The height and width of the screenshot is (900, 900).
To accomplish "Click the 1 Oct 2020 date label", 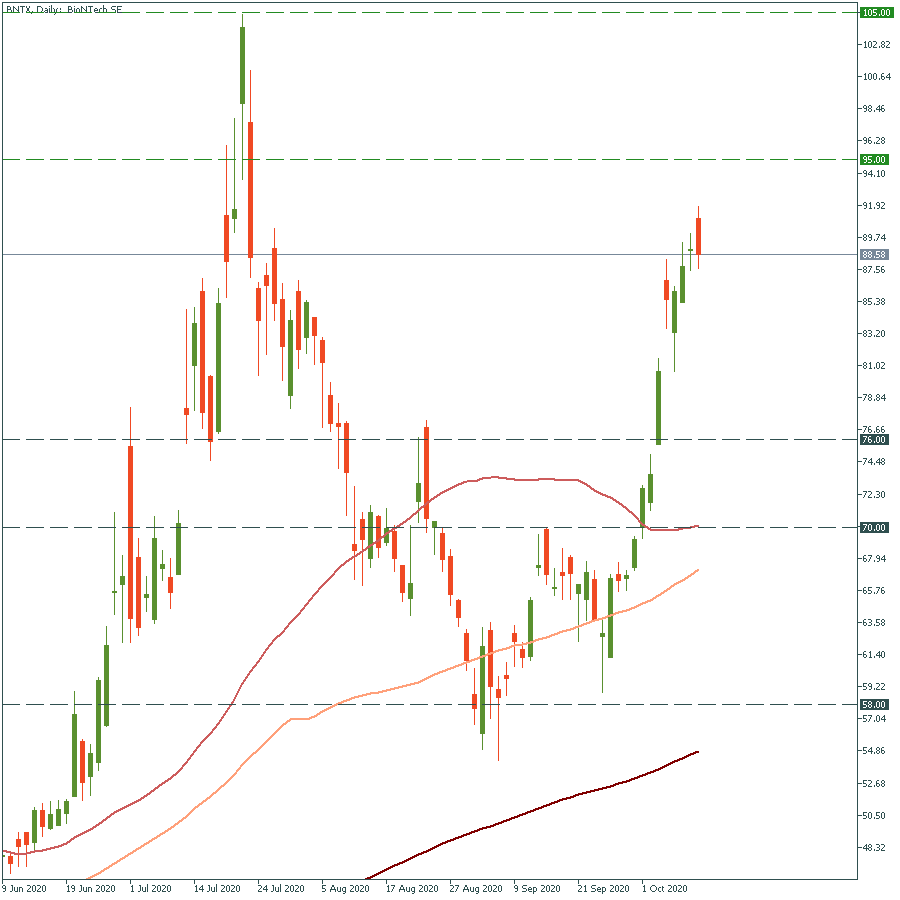I will tap(665, 888).
